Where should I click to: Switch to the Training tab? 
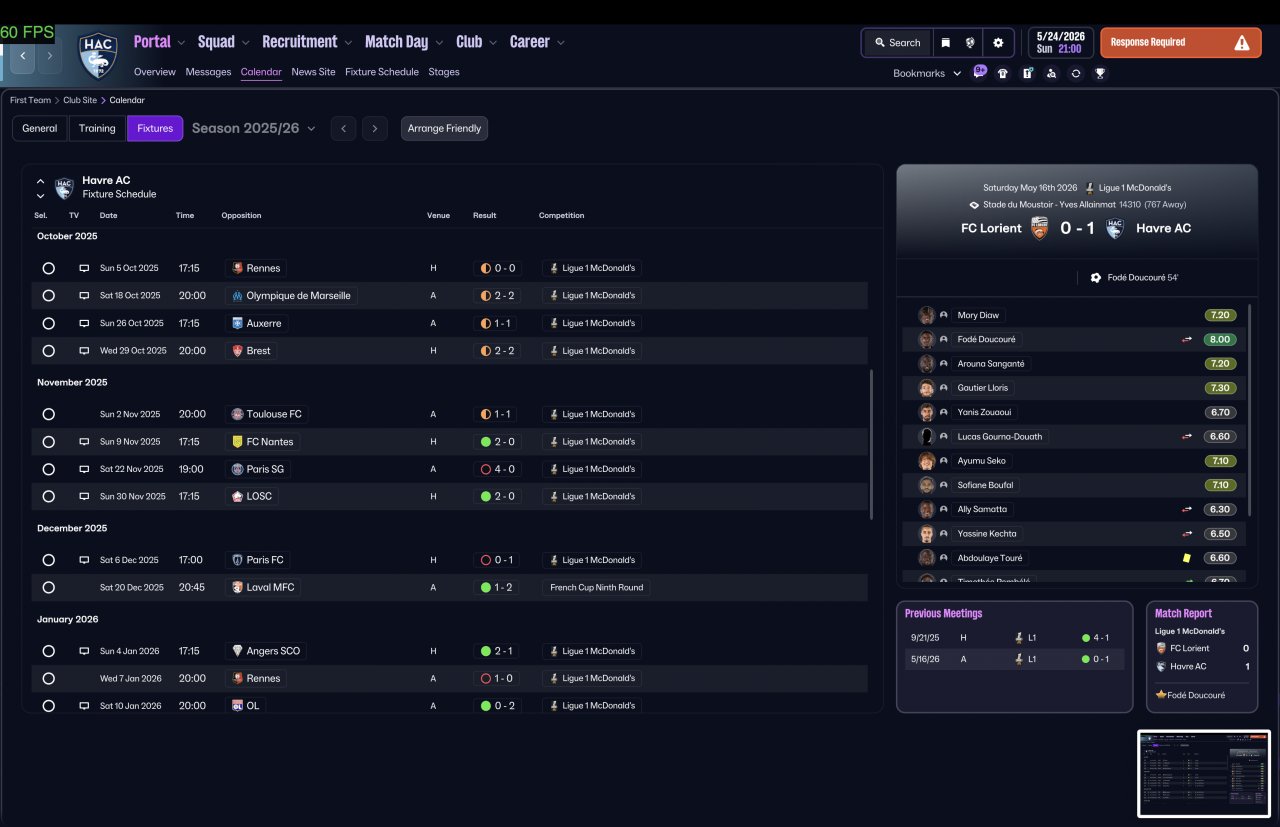[x=97, y=128]
